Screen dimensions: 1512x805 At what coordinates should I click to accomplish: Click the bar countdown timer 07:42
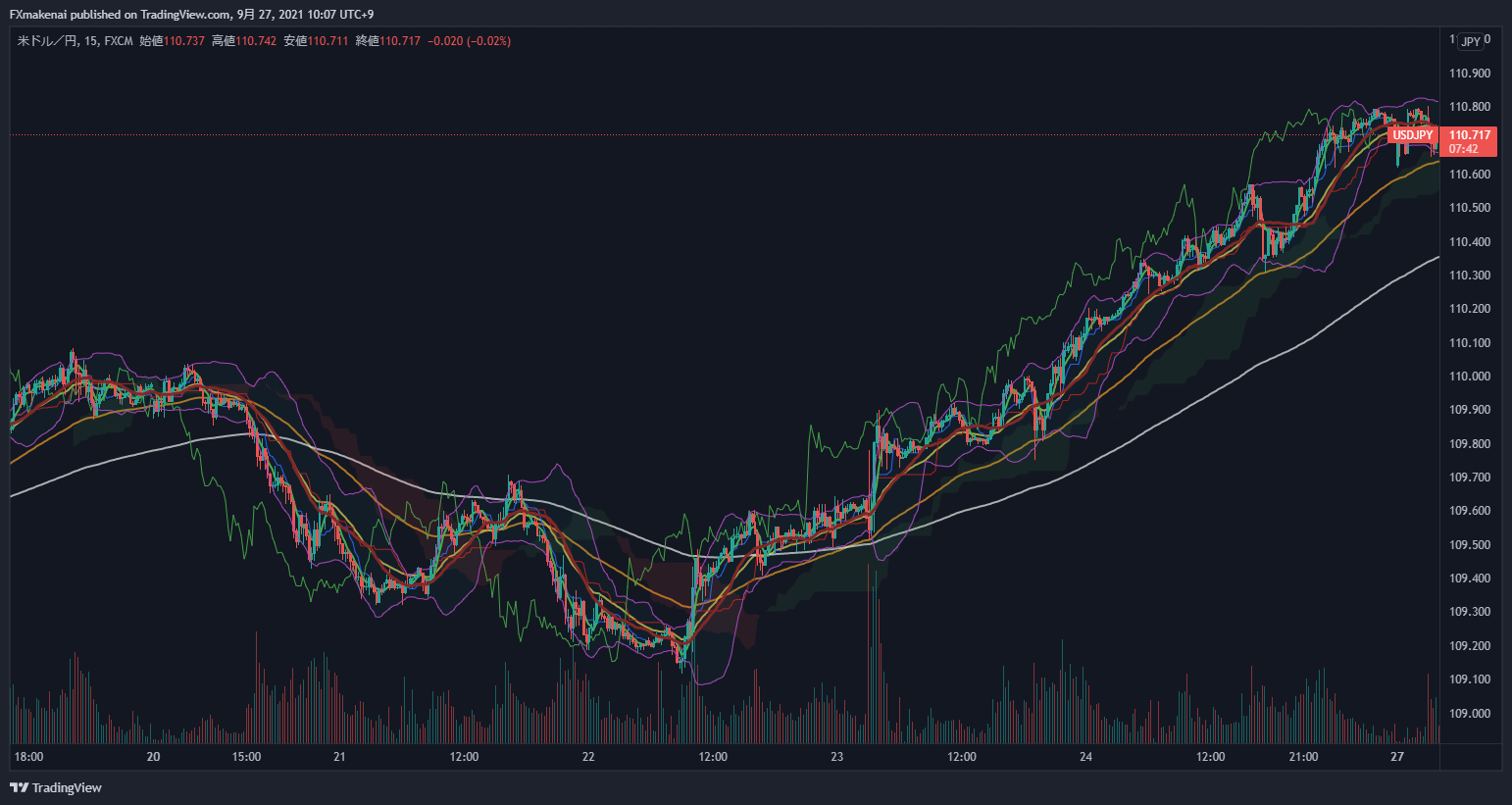coord(1464,149)
